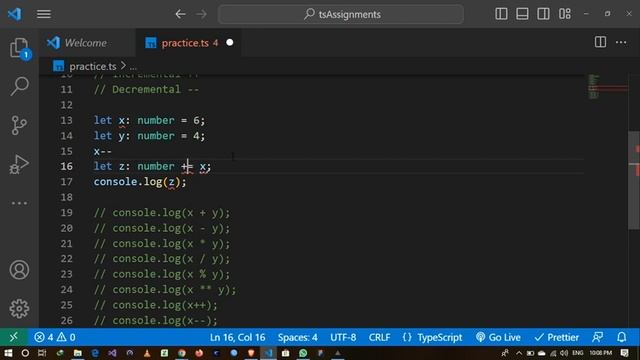Image resolution: width=640 pixels, height=360 pixels.
Task: Go back with the left arrow
Action: pos(180,14)
